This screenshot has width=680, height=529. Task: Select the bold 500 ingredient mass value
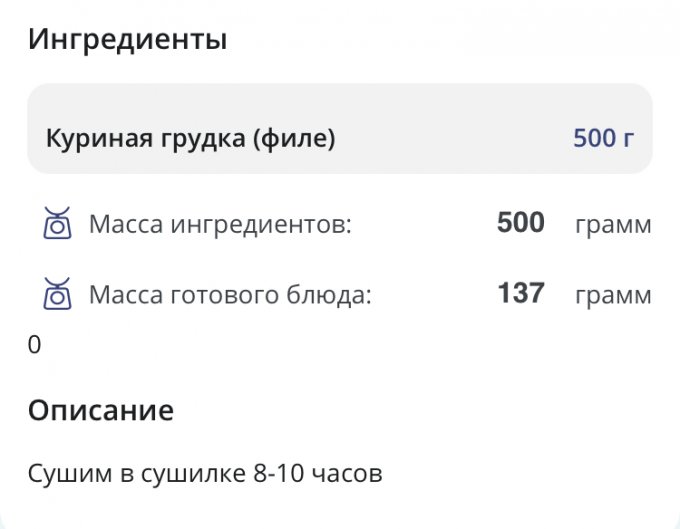coord(520,223)
